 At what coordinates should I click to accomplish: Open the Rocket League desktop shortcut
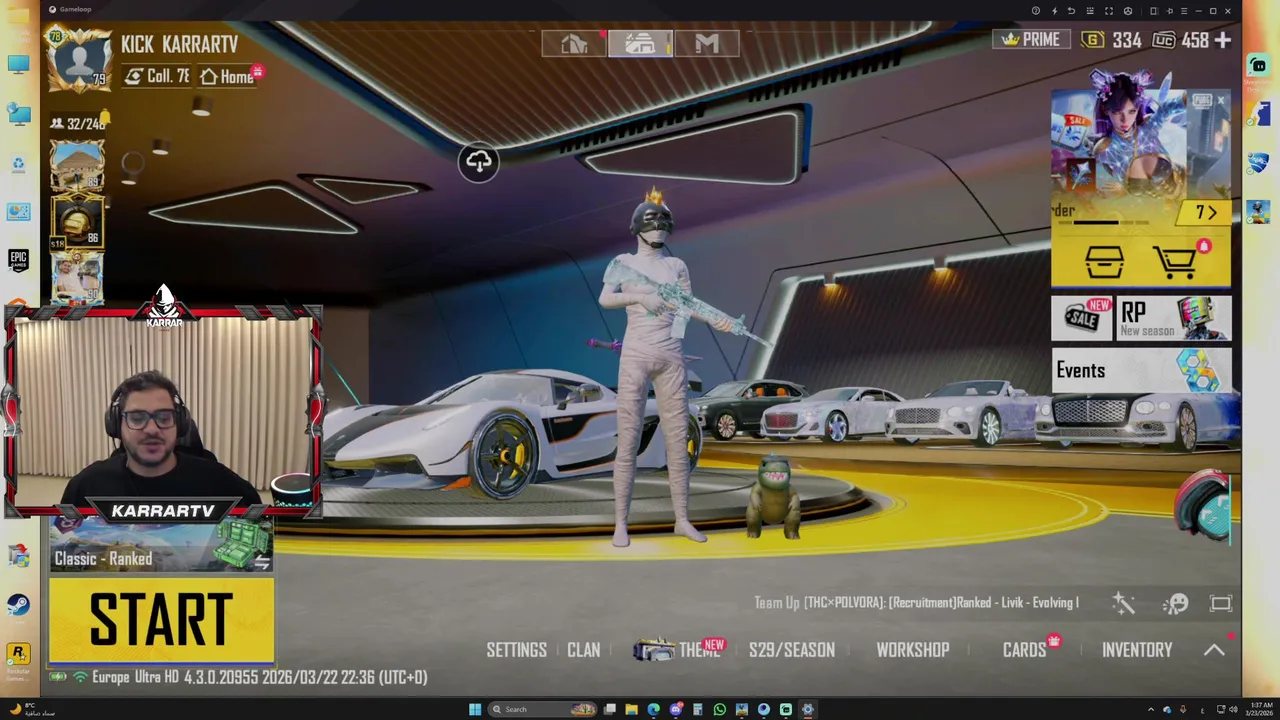(1258, 162)
